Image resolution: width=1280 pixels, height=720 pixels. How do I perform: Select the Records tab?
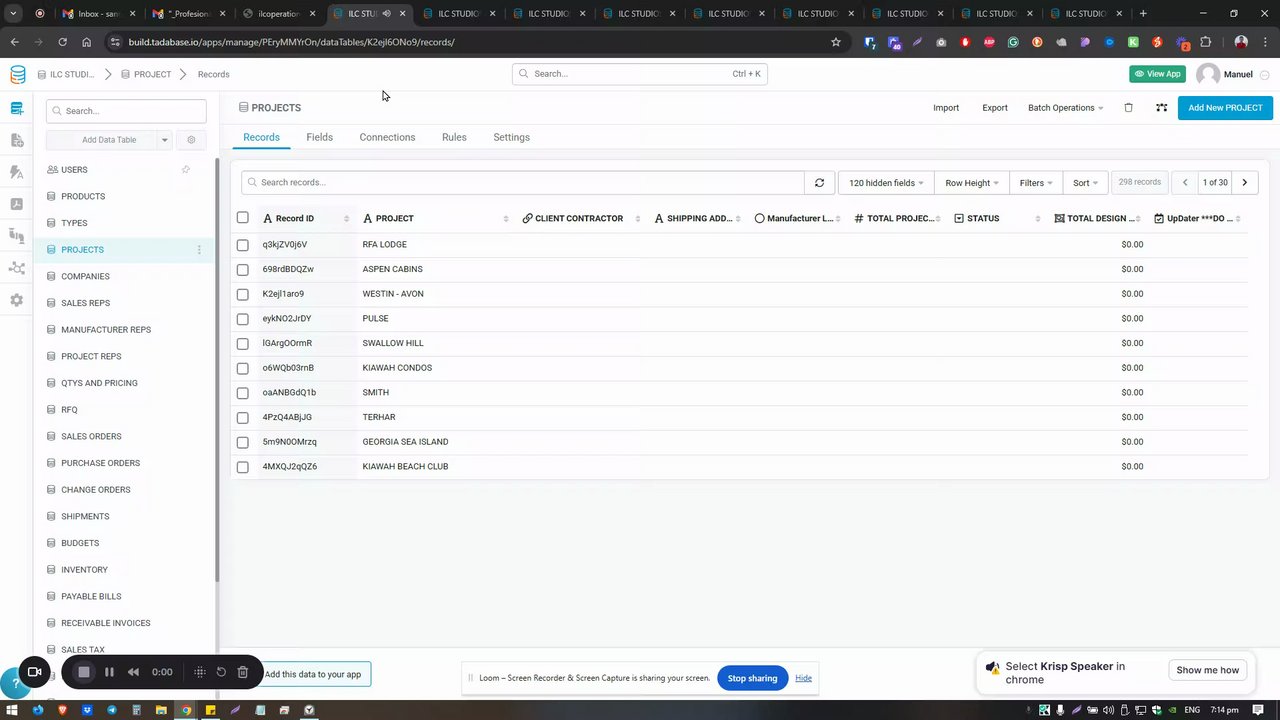(261, 137)
